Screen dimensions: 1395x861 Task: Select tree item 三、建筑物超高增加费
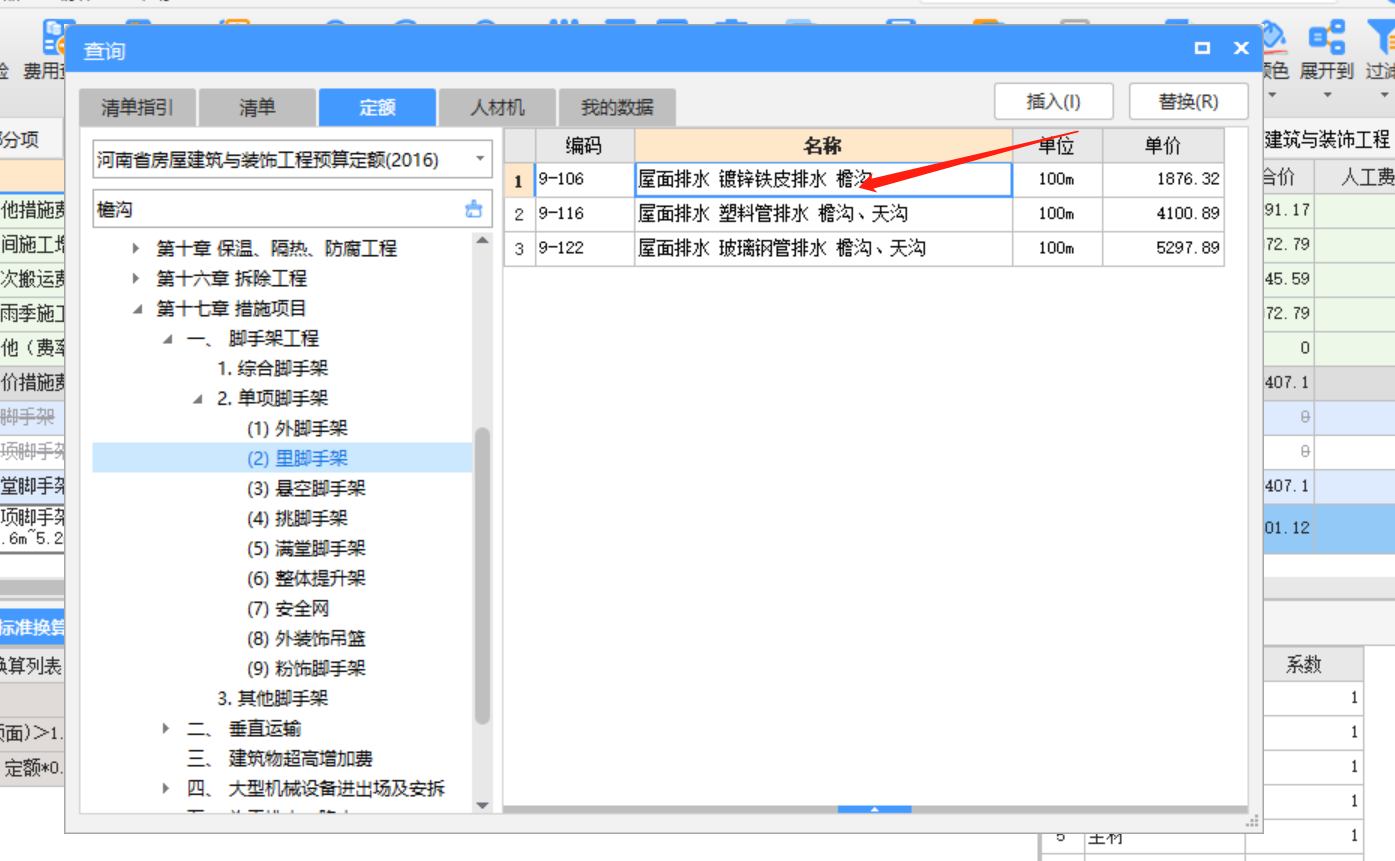(x=280, y=759)
